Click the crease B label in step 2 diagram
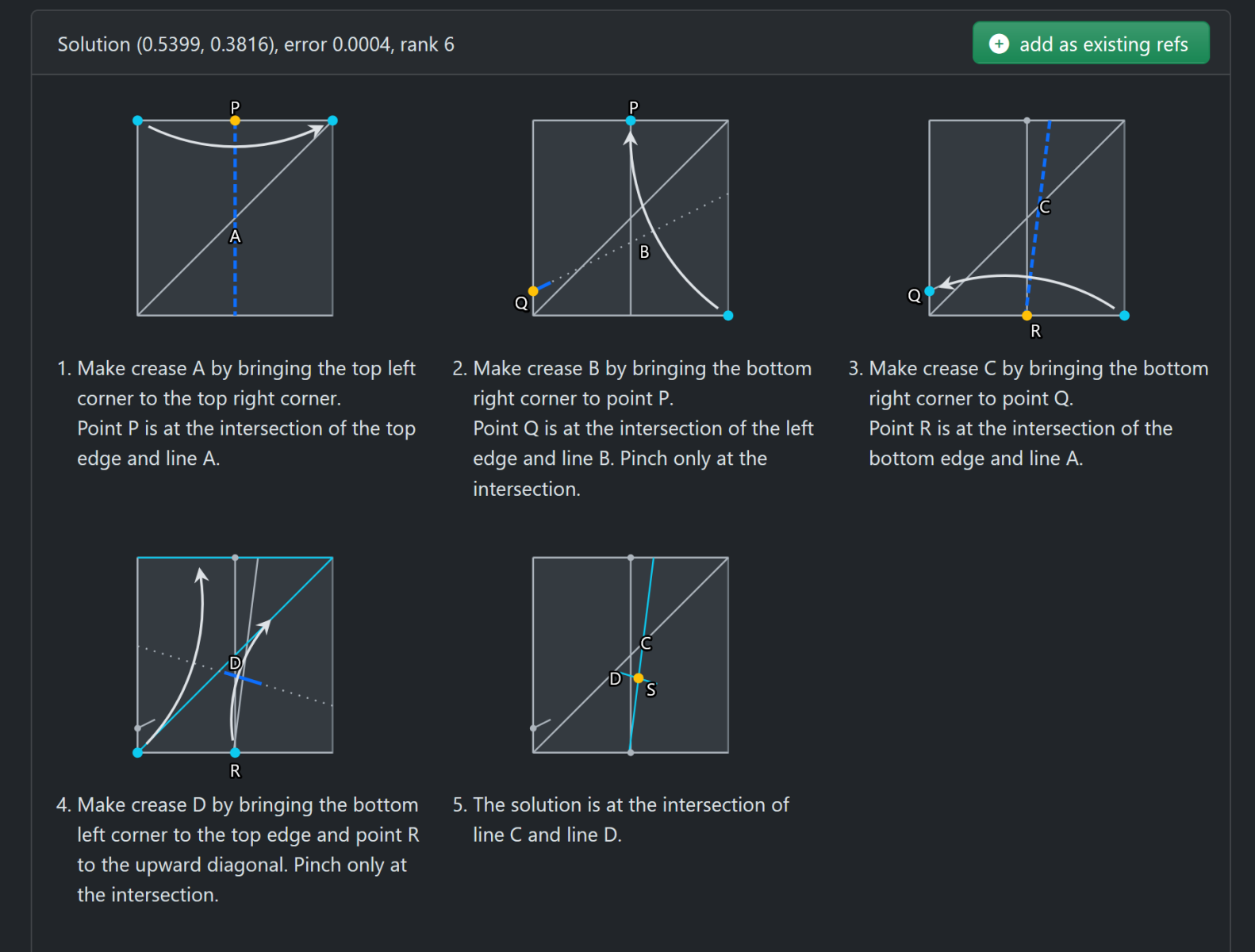1255x952 pixels. pos(644,252)
